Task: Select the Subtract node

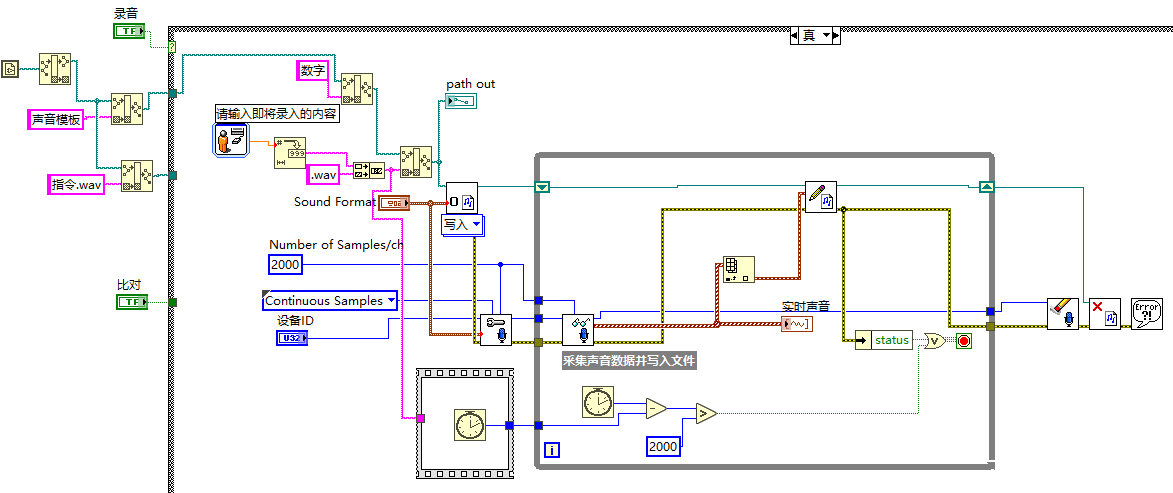Action: click(x=657, y=408)
